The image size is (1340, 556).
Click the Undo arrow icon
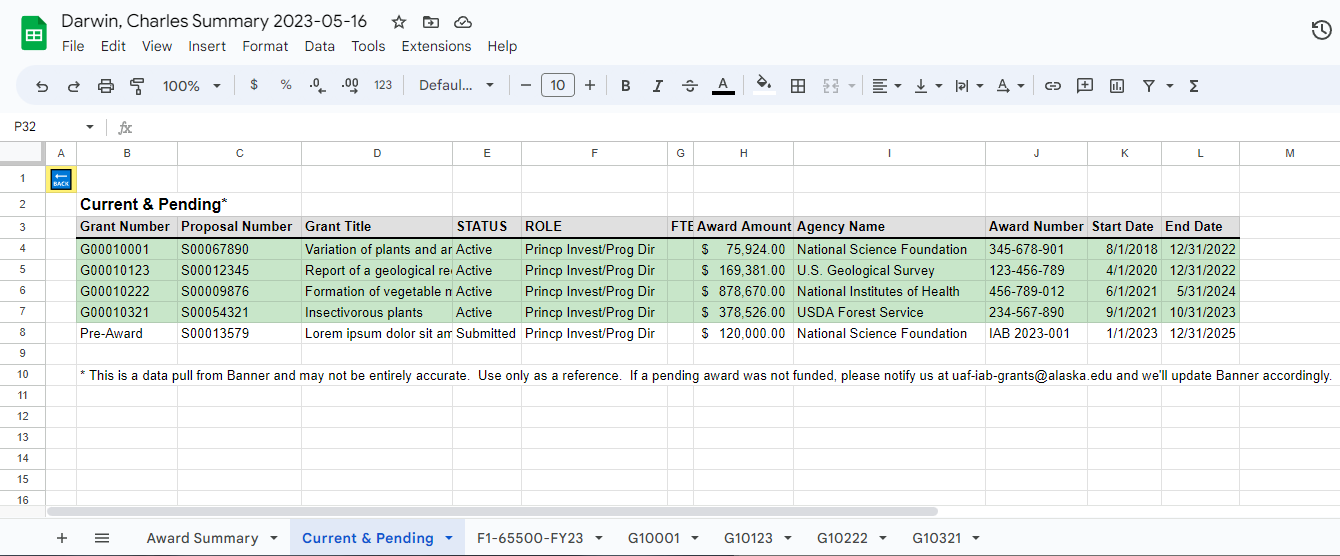[42, 86]
